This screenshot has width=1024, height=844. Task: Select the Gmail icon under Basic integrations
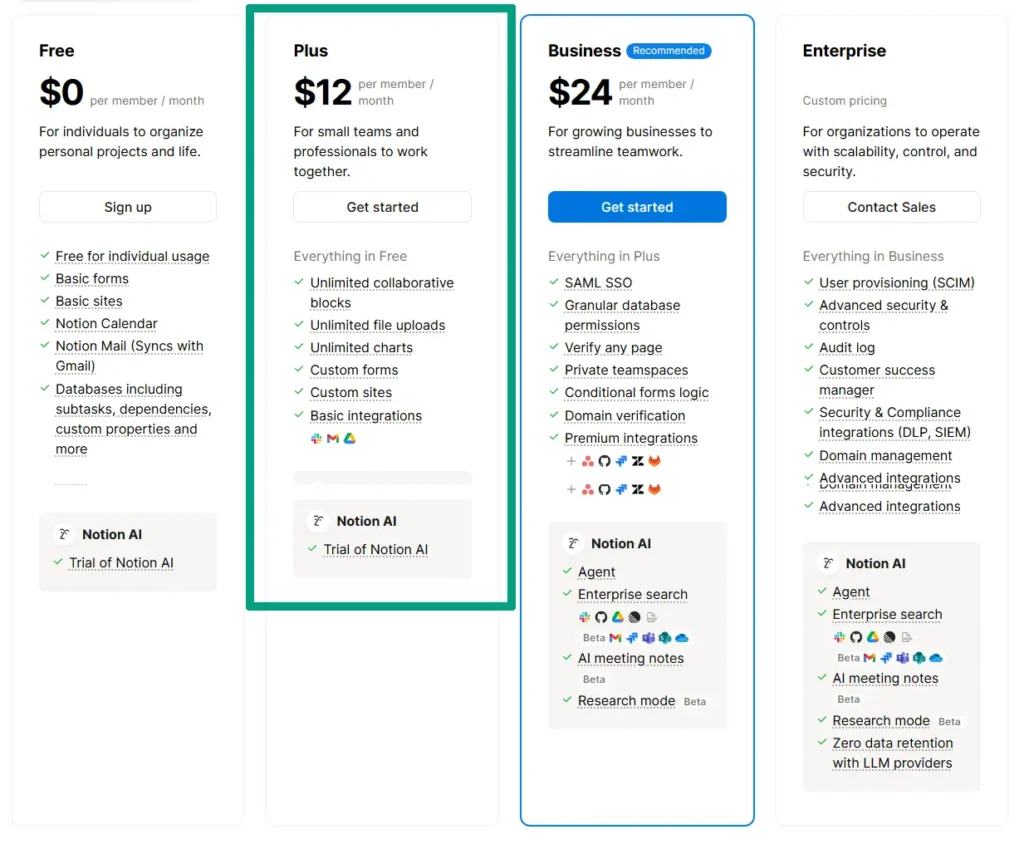pyautogui.click(x=330, y=437)
